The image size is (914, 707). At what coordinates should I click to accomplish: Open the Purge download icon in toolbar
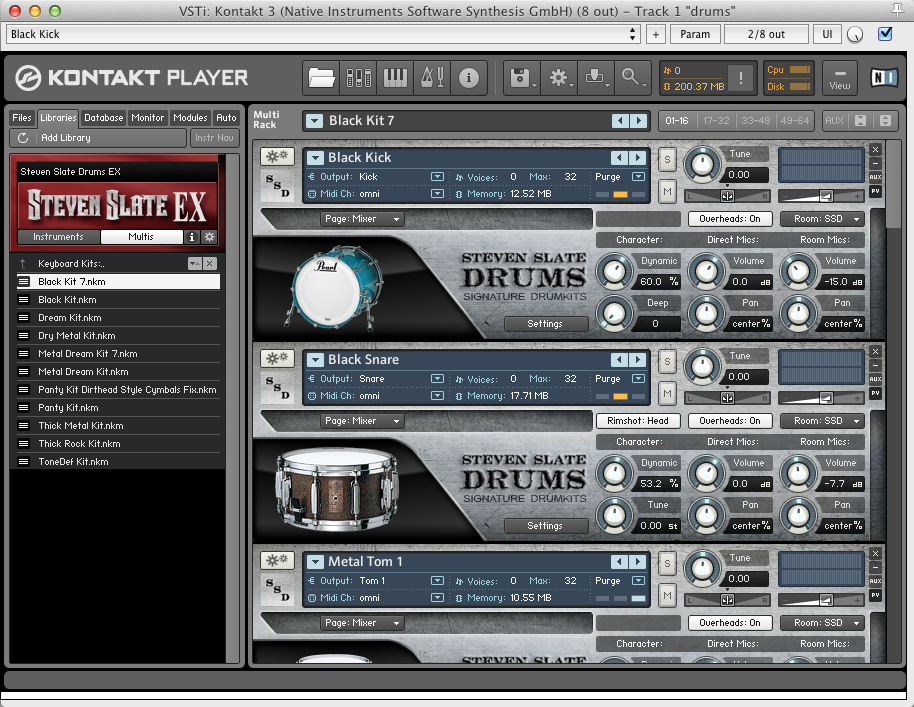coord(596,78)
